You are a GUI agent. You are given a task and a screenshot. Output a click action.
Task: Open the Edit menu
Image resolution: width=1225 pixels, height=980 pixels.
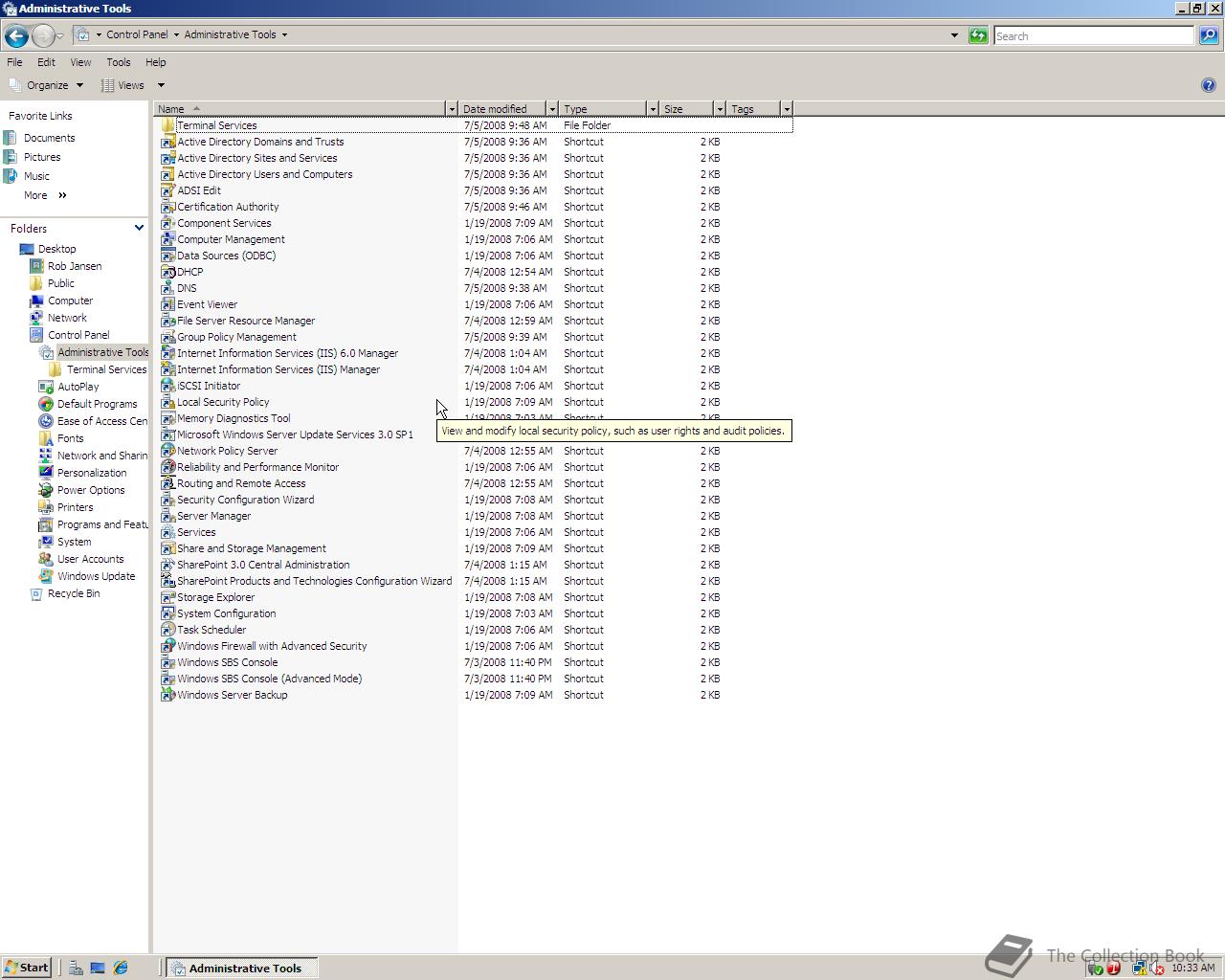pyautogui.click(x=46, y=62)
